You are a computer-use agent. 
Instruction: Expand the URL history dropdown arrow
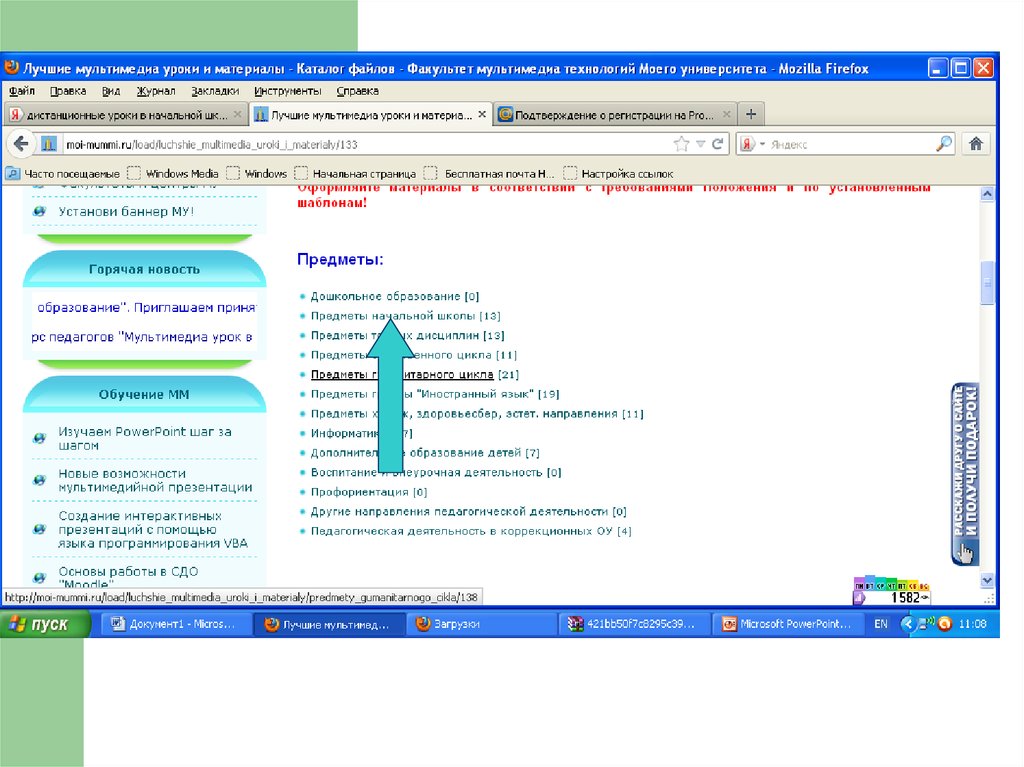click(x=700, y=144)
